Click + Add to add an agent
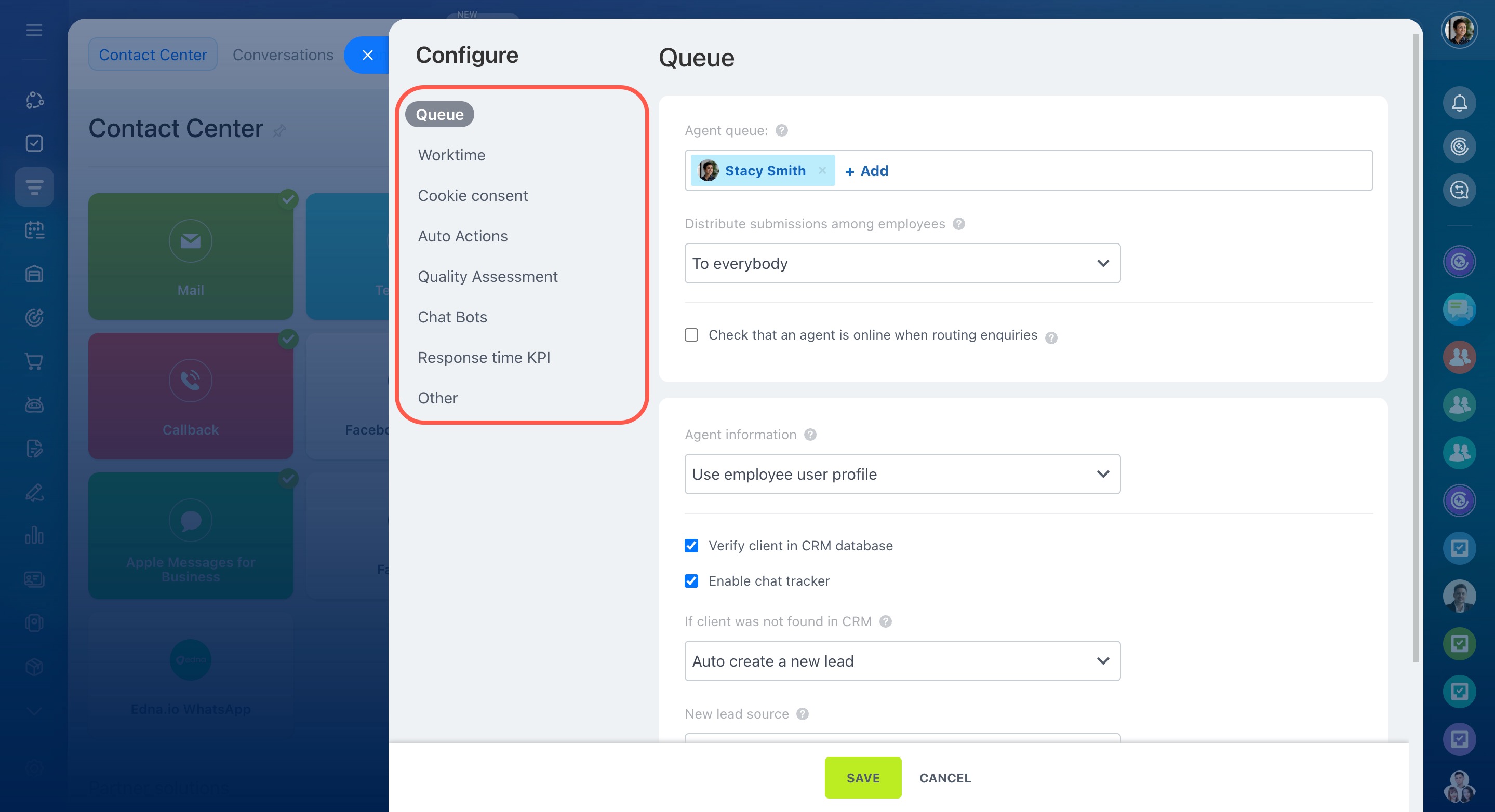 (x=866, y=171)
